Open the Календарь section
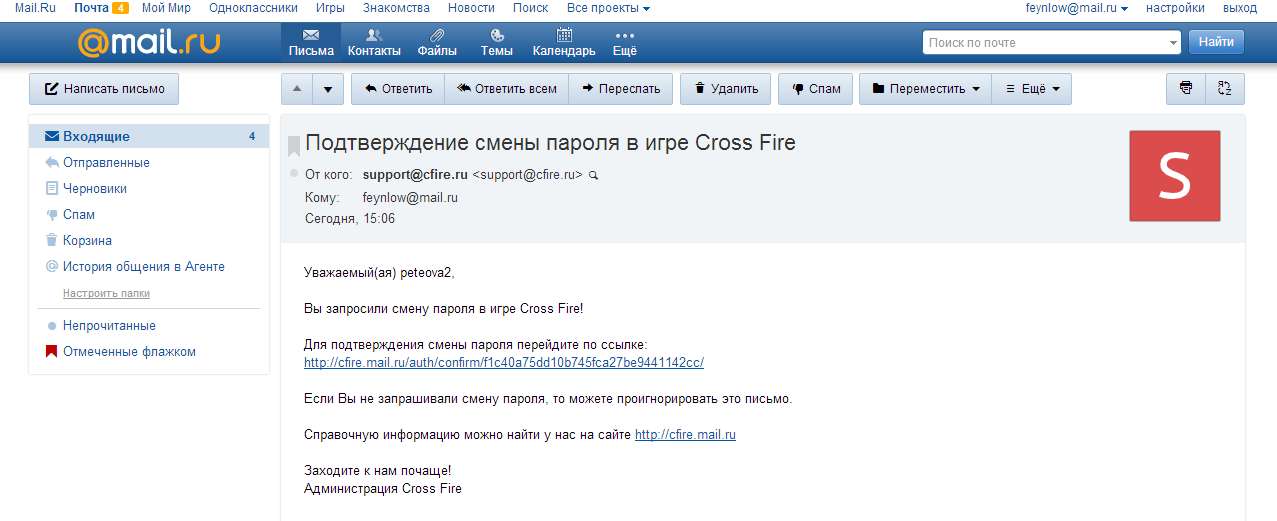Screen dimensions: 1277x521 coord(564,42)
